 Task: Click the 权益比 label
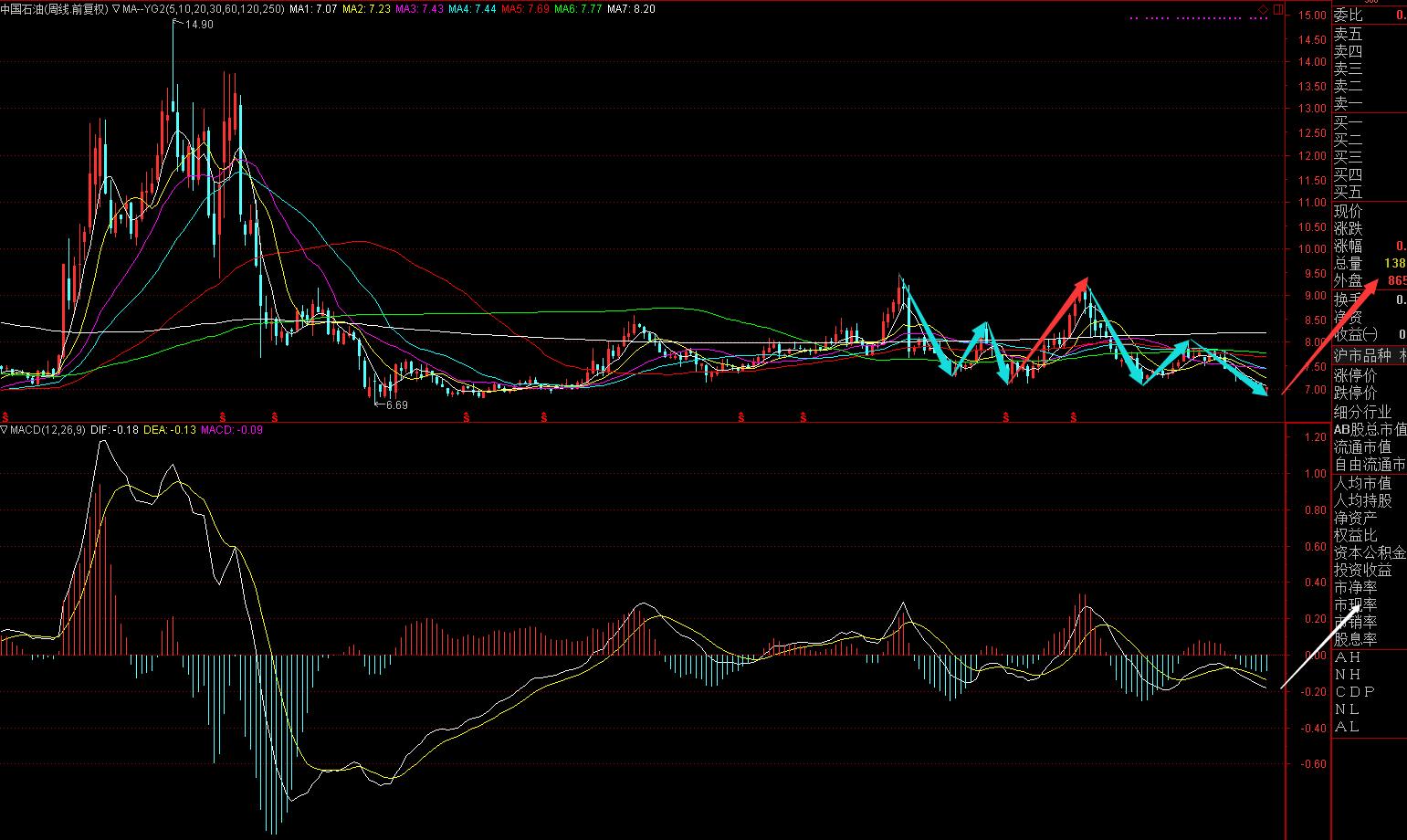pyautogui.click(x=1355, y=535)
